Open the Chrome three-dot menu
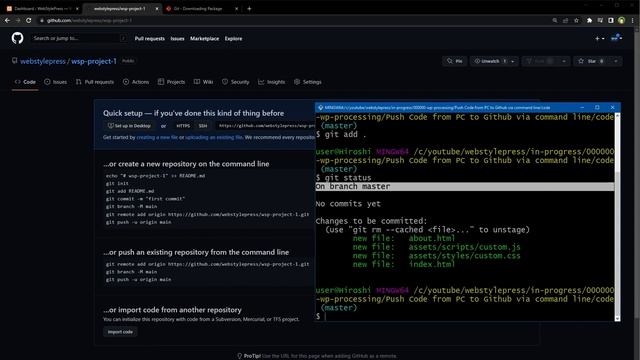 (x=632, y=20)
